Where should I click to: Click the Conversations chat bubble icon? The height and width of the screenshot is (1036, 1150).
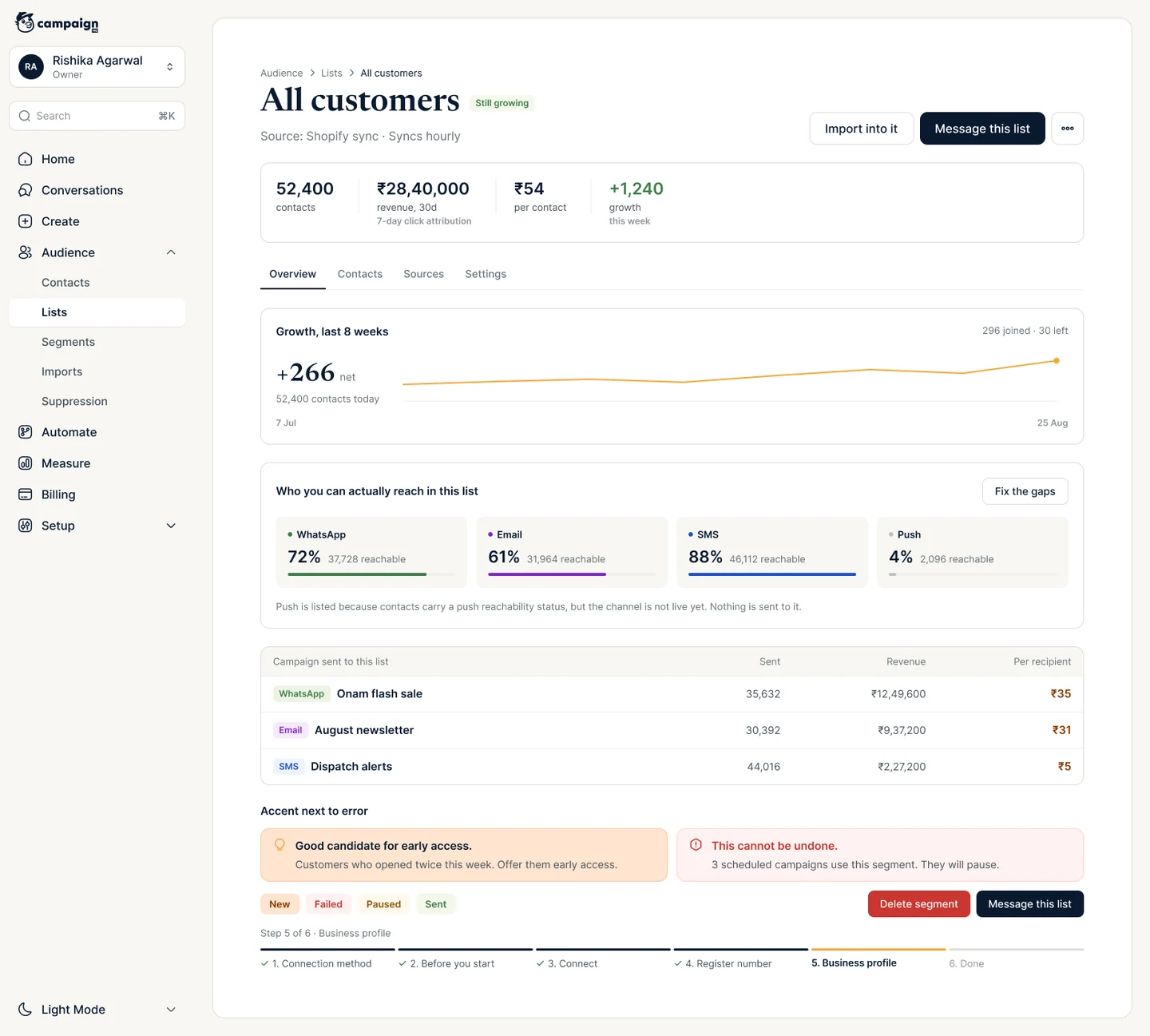click(x=26, y=190)
